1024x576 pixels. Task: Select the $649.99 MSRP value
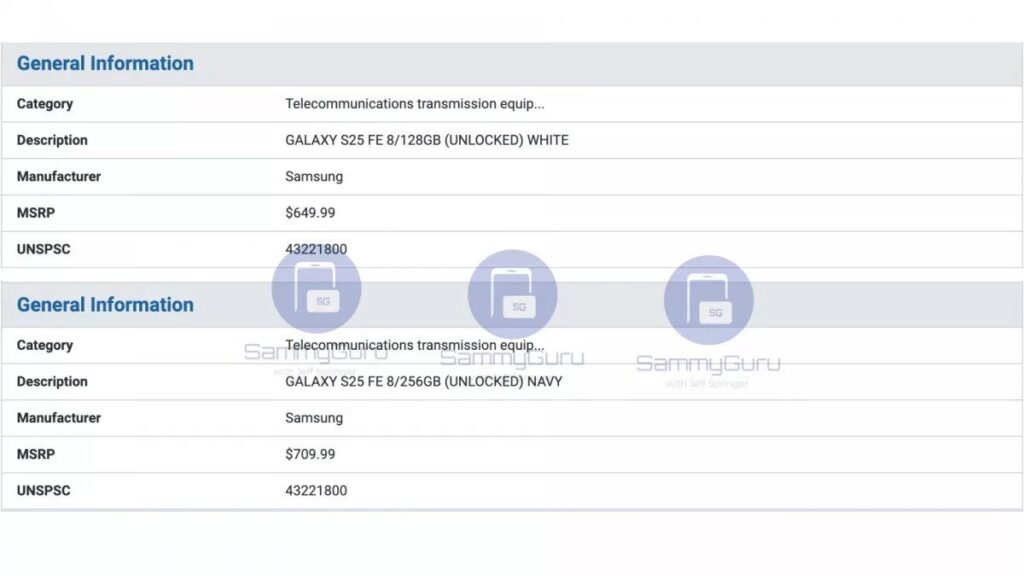click(x=310, y=213)
